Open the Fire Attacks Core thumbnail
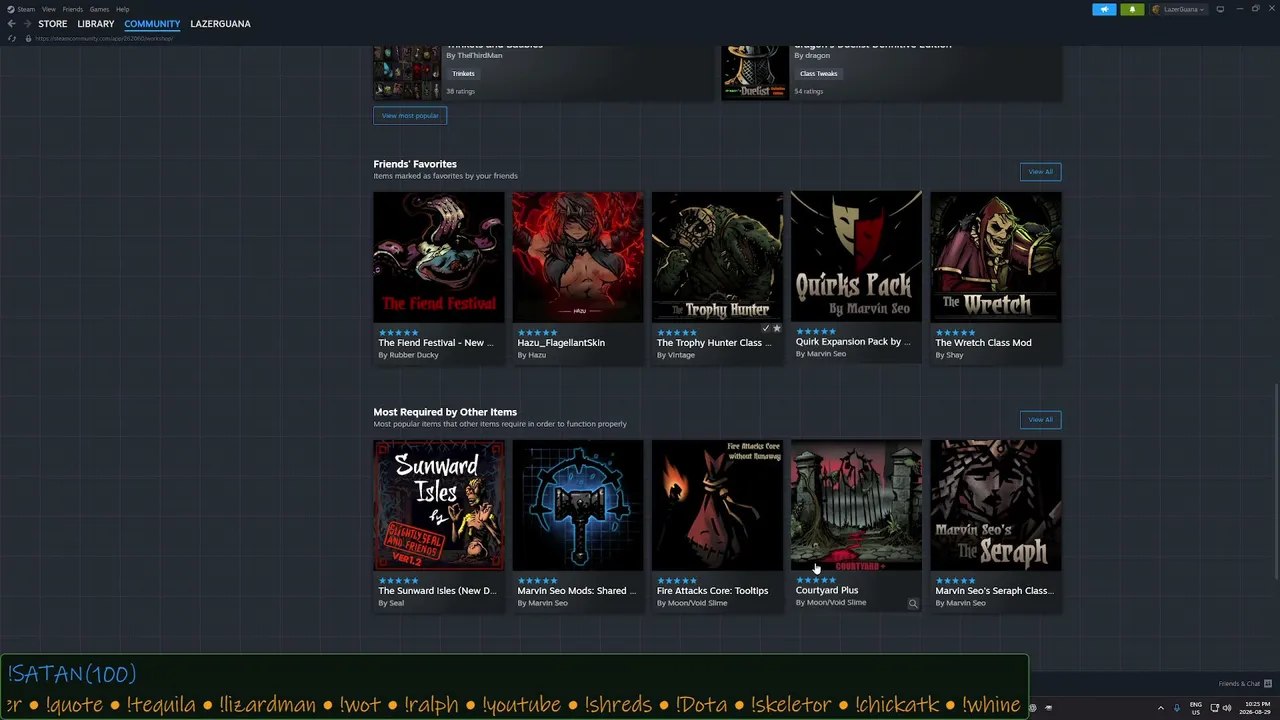 pyautogui.click(x=717, y=505)
